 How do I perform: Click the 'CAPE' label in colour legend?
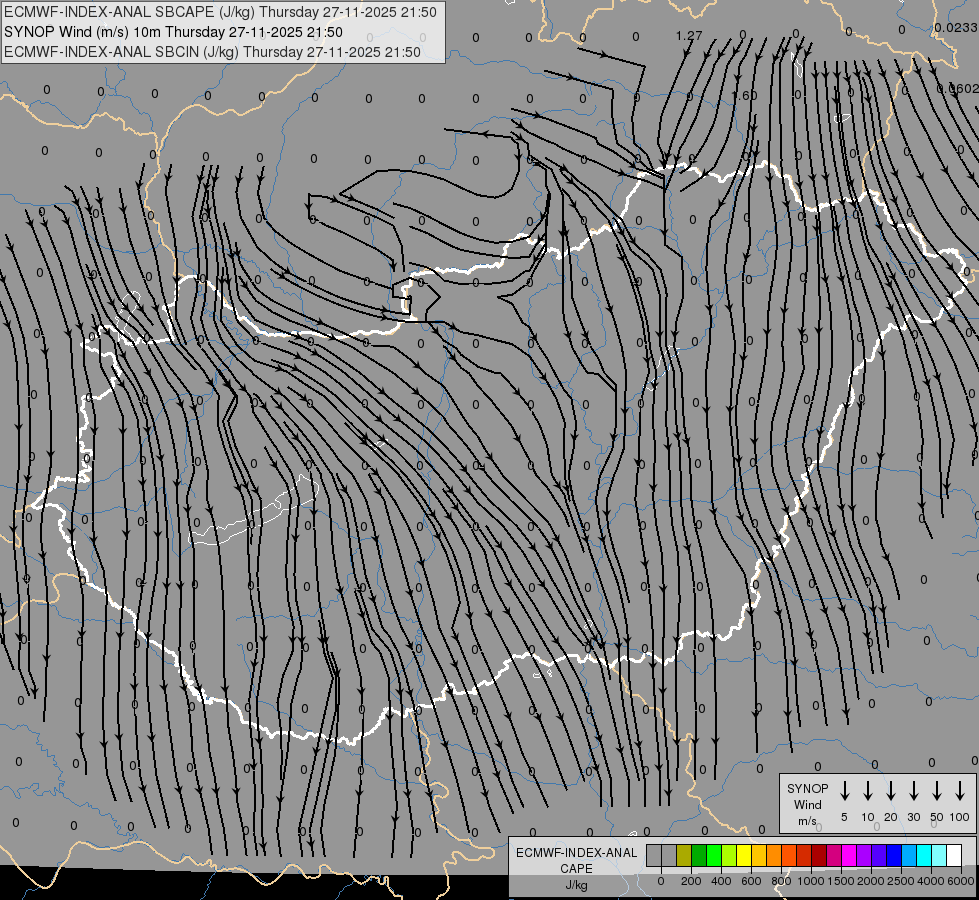point(576,869)
